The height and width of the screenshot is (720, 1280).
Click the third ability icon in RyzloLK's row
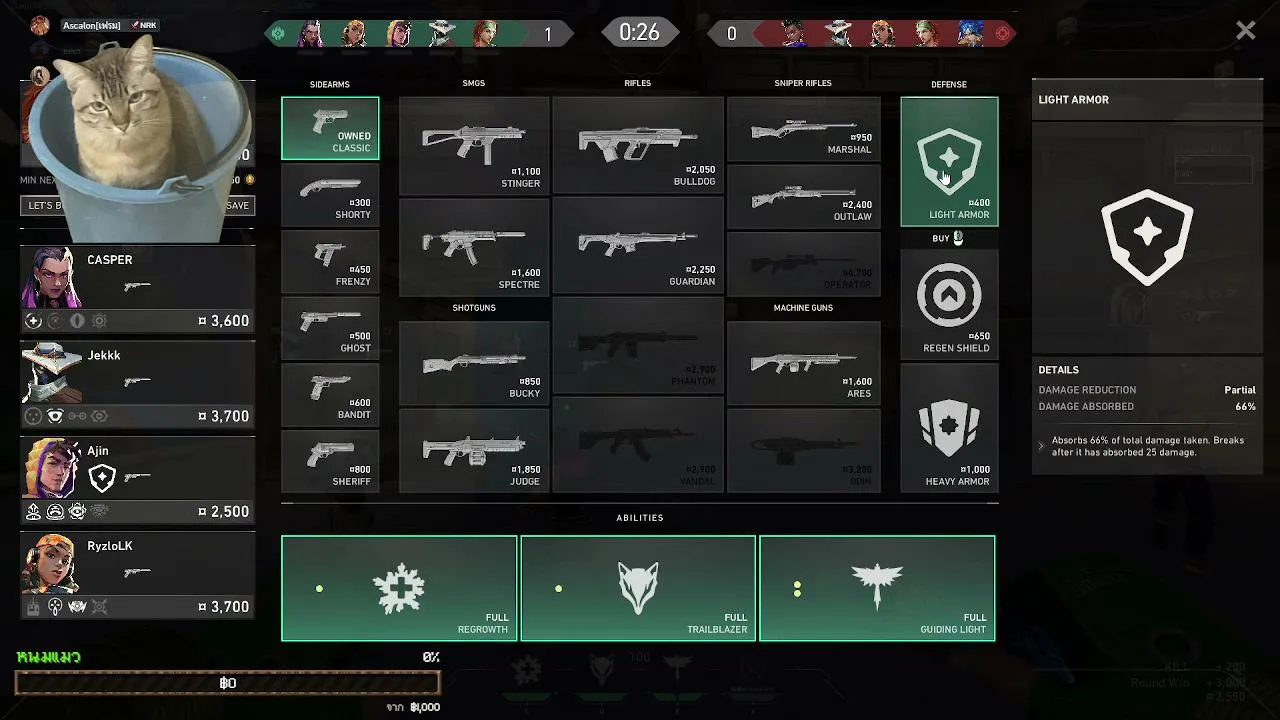point(77,606)
